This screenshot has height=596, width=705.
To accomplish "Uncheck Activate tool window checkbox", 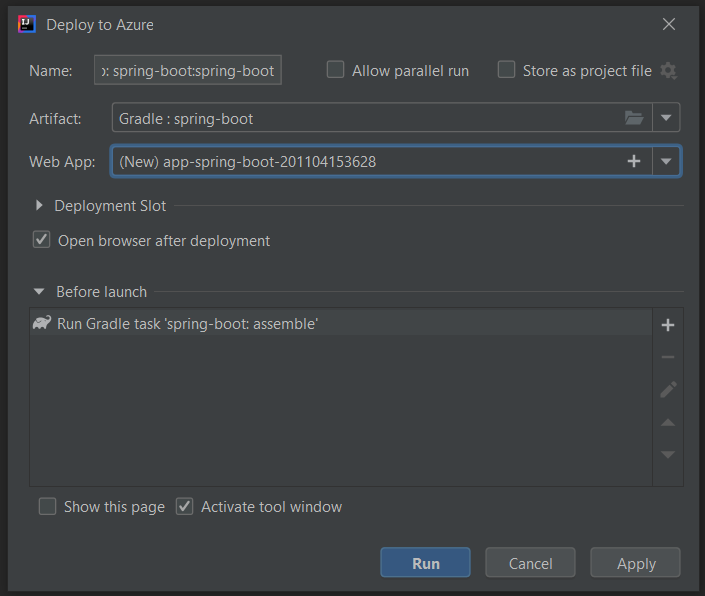I will click(184, 506).
